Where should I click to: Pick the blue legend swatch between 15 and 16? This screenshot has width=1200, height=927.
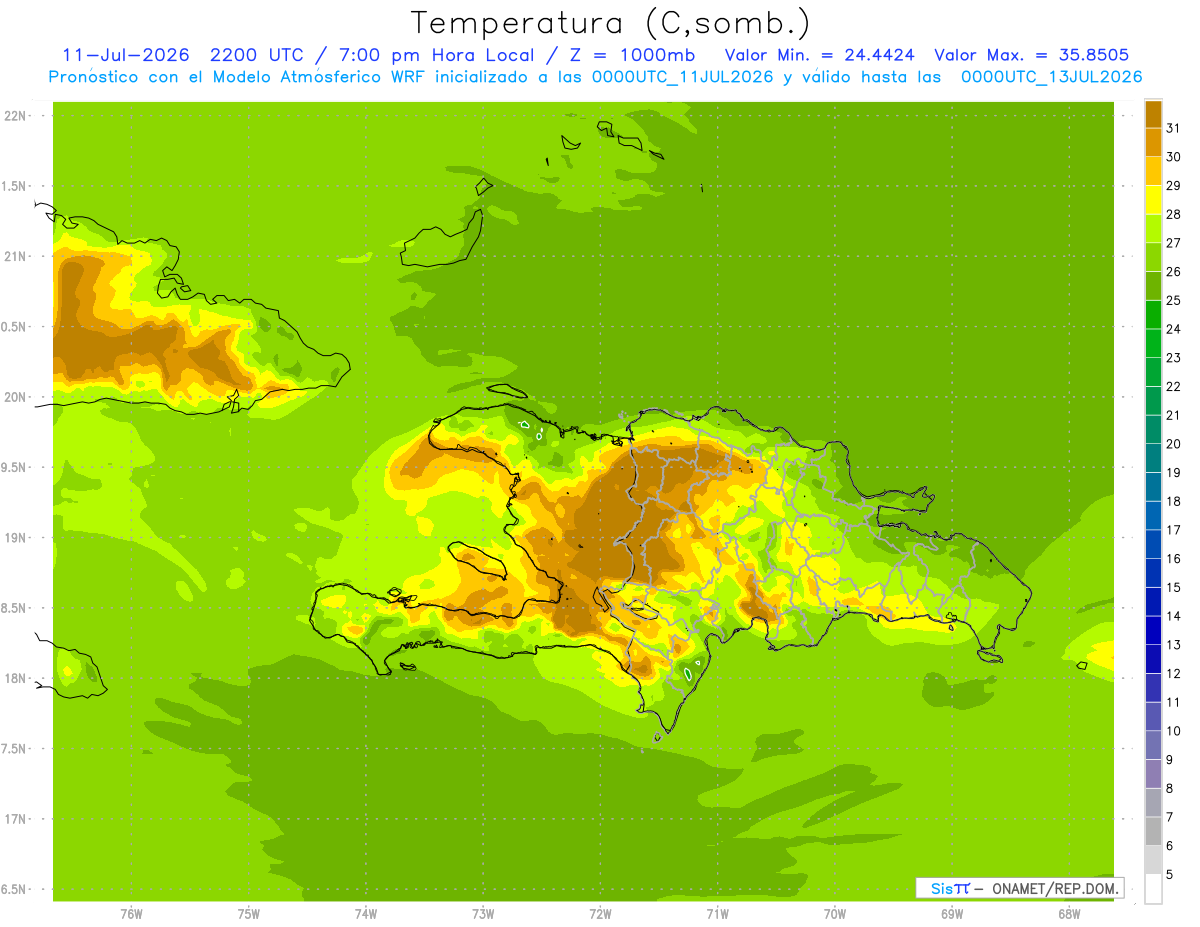(x=1153, y=573)
